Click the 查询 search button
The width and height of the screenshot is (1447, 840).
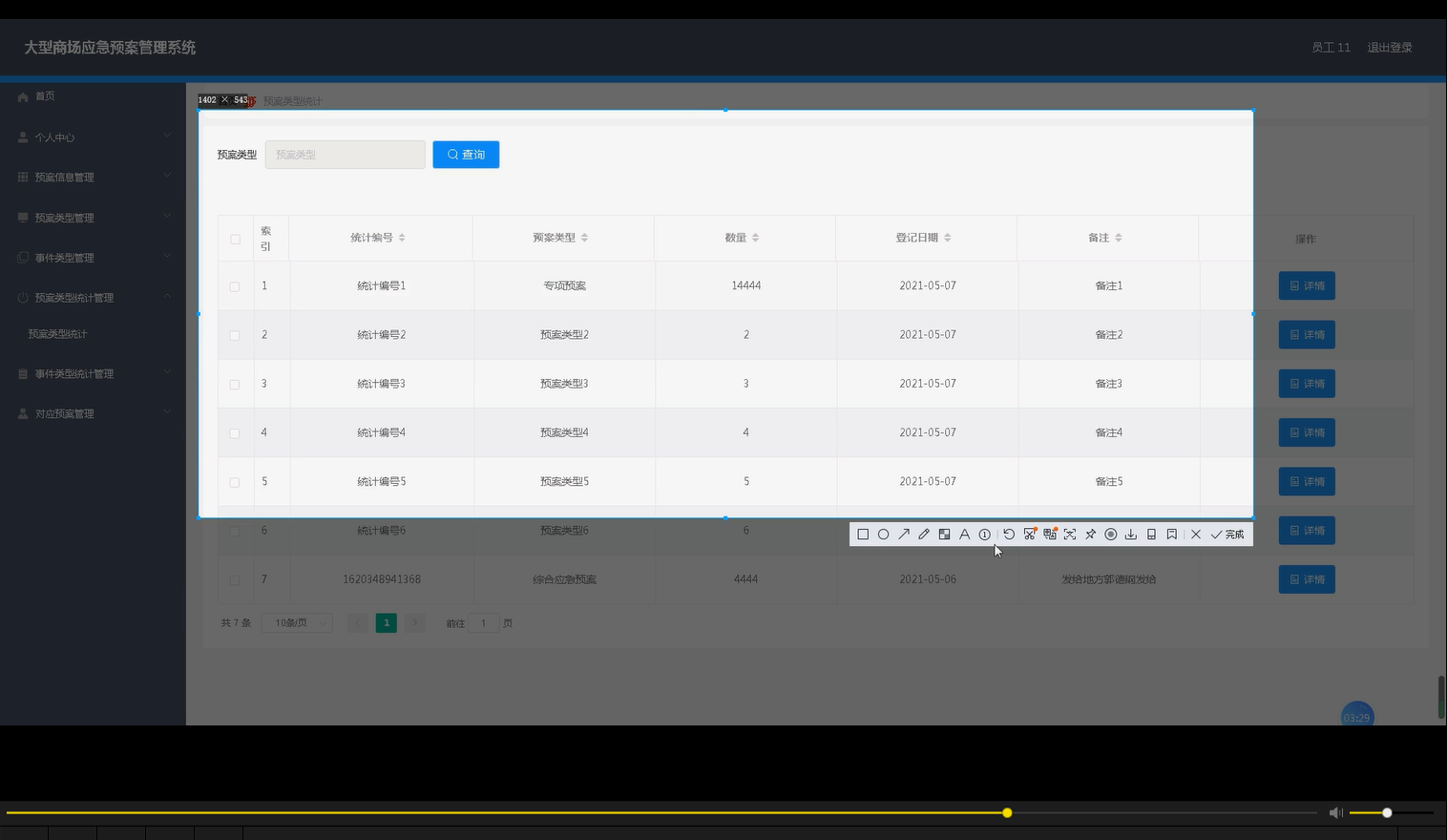point(466,155)
